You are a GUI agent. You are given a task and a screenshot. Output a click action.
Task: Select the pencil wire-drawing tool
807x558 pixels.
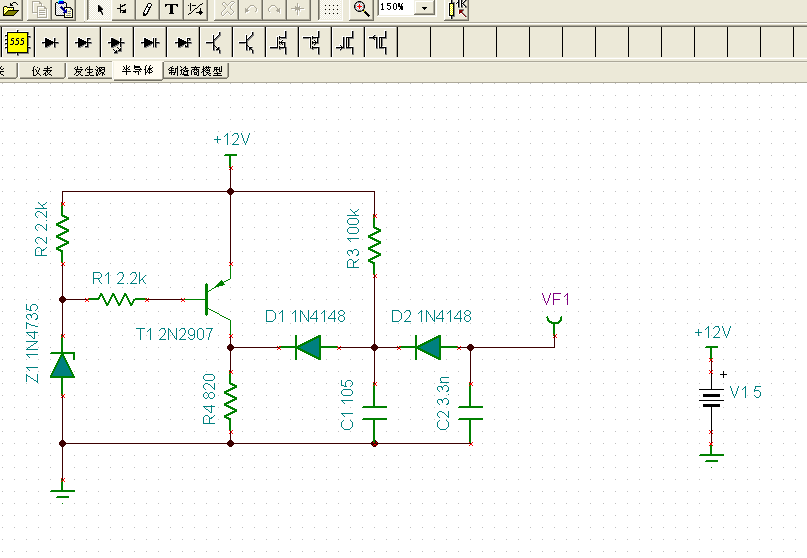click(x=147, y=9)
